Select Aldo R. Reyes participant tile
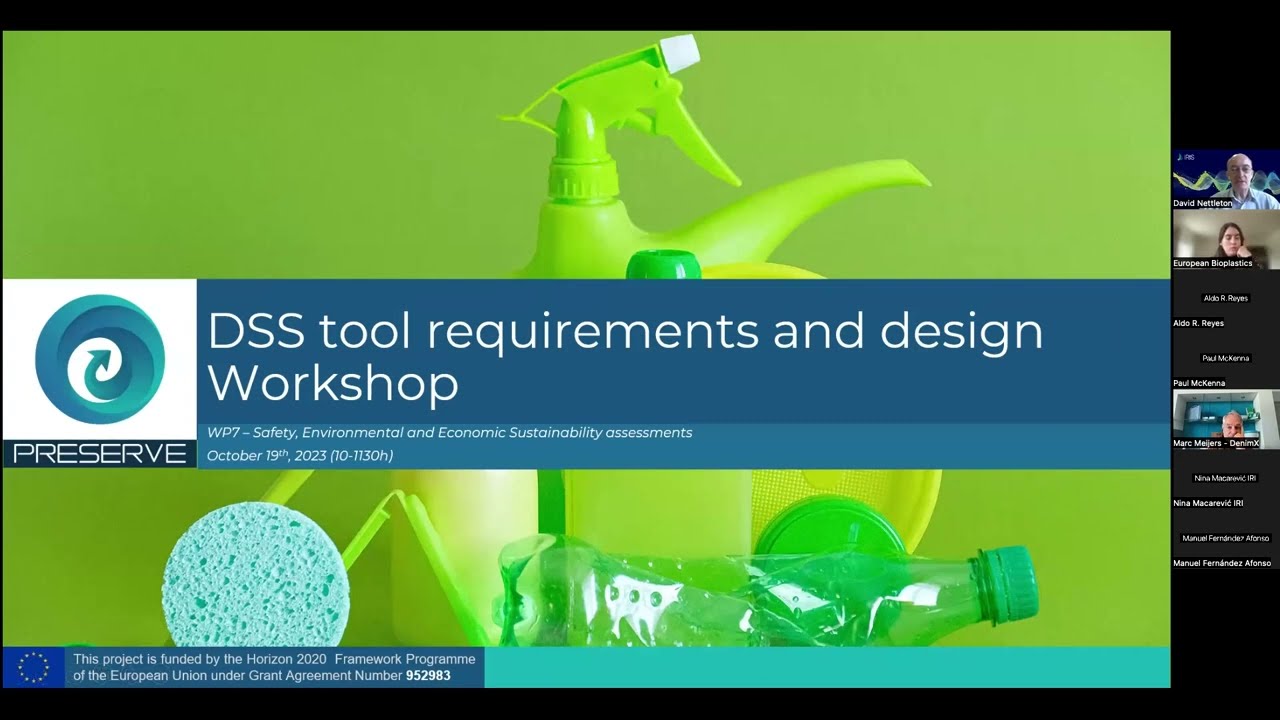This screenshot has height=720, width=1280. coord(1226,299)
